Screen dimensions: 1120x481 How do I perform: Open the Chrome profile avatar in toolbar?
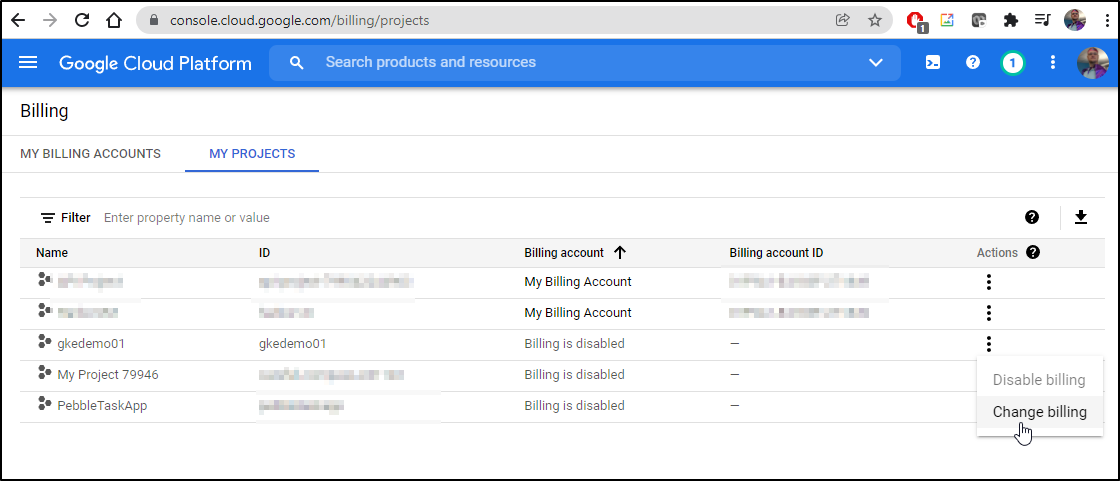tap(1075, 20)
